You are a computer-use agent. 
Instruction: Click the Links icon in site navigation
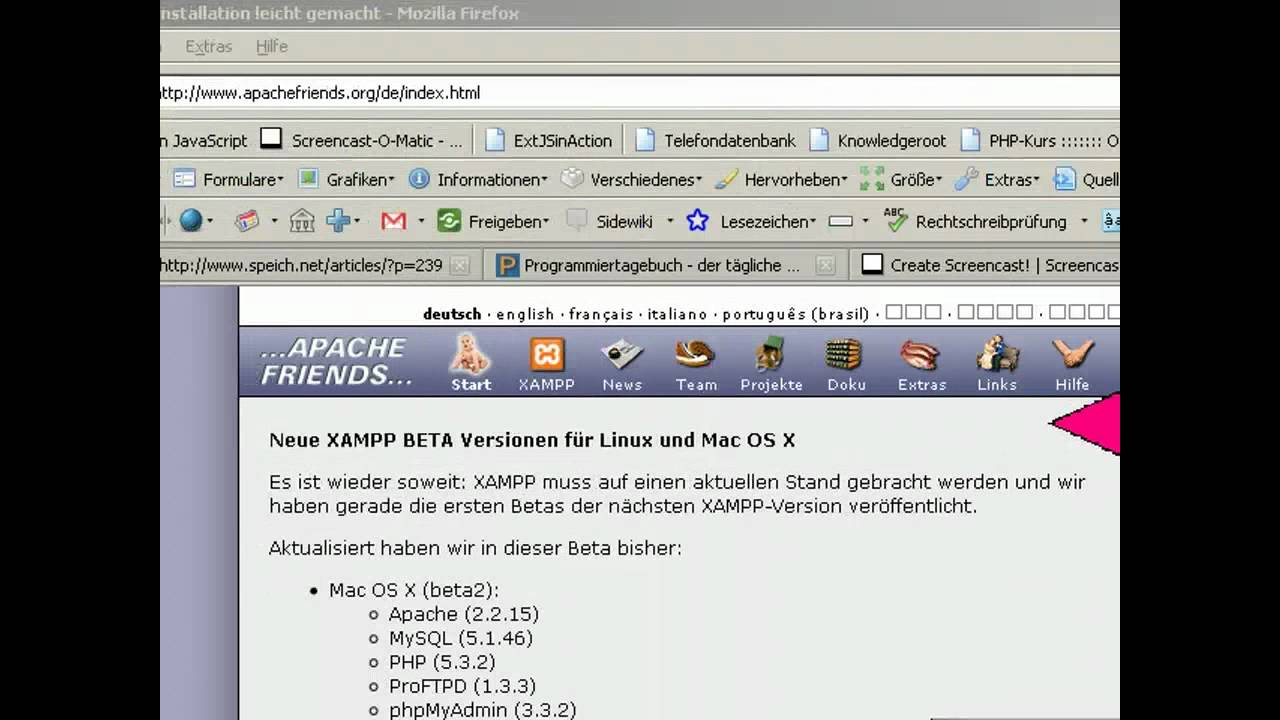tap(997, 365)
